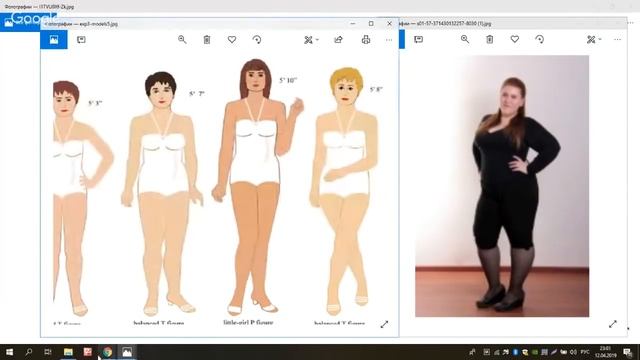640x360 pixels.
Task: Expand Edit & Create arrow in right window
Action: (x=600, y=40)
